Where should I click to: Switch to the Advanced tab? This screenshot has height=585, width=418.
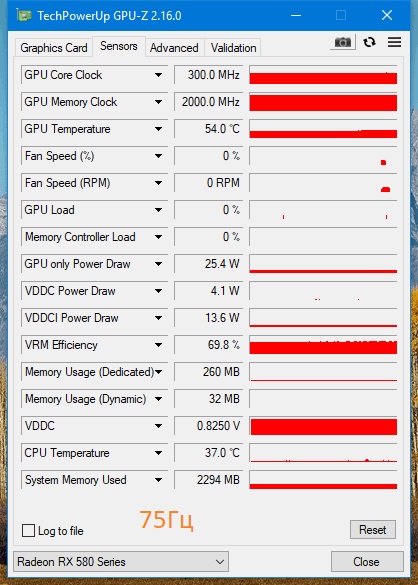click(174, 48)
